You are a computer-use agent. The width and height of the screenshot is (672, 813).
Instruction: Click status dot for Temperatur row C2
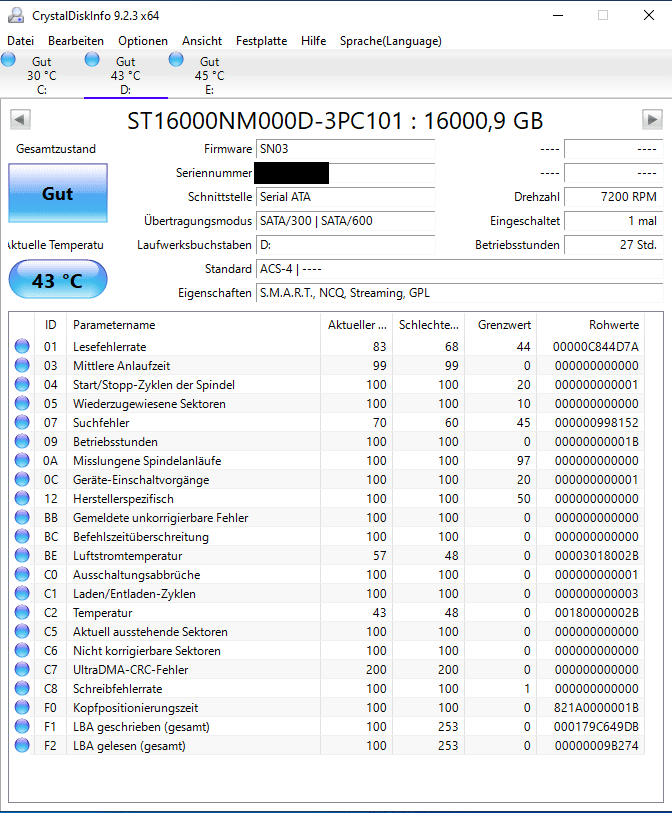pos(22,612)
